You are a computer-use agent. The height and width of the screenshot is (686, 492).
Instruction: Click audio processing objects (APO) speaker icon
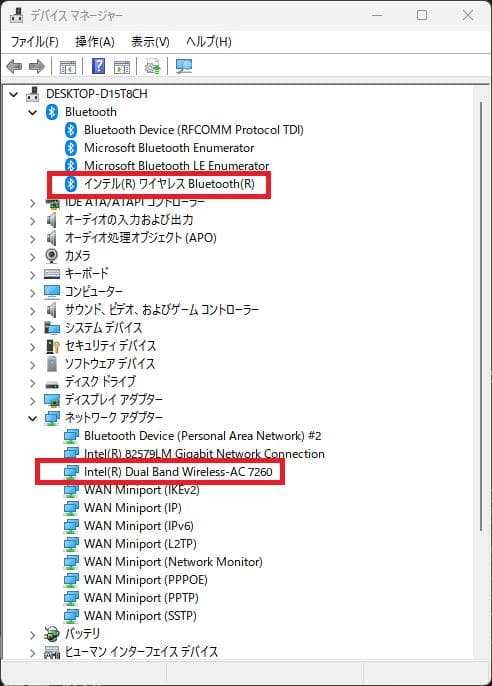click(51, 238)
